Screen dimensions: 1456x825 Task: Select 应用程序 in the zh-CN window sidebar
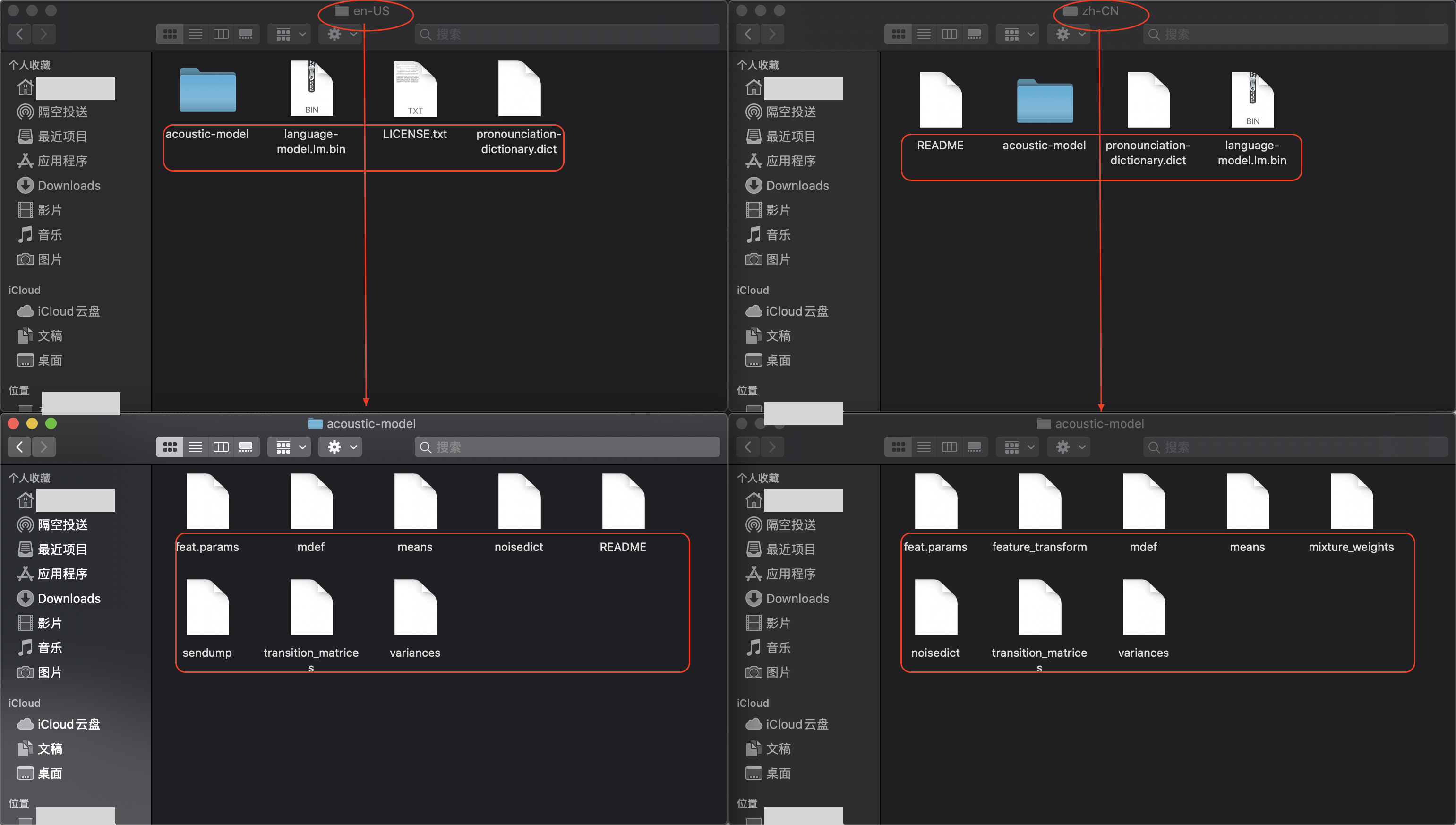pos(790,161)
